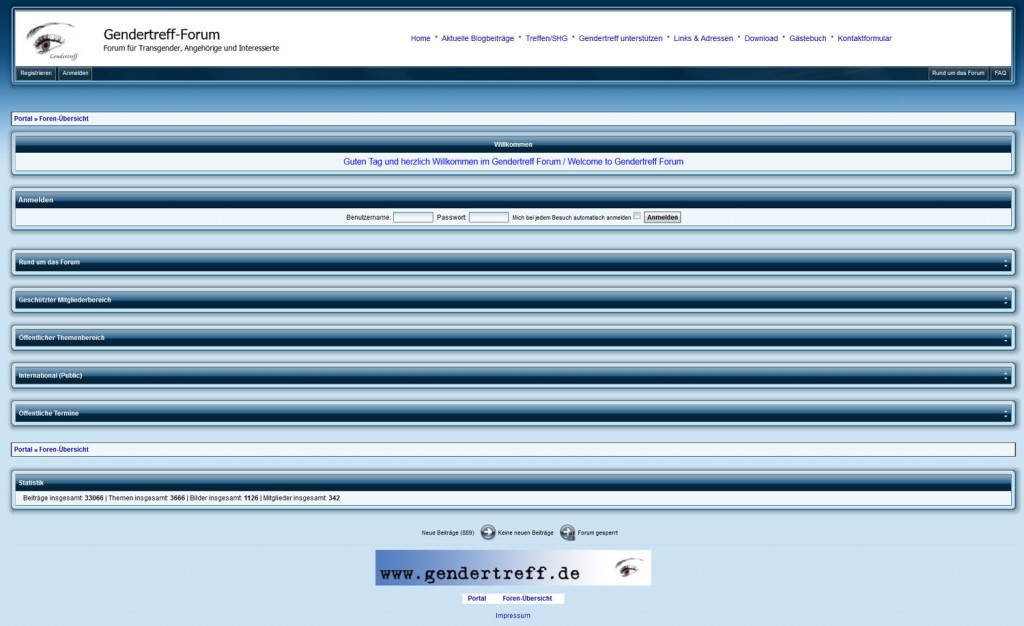Open the Impressum link at bottom

[x=513, y=616]
